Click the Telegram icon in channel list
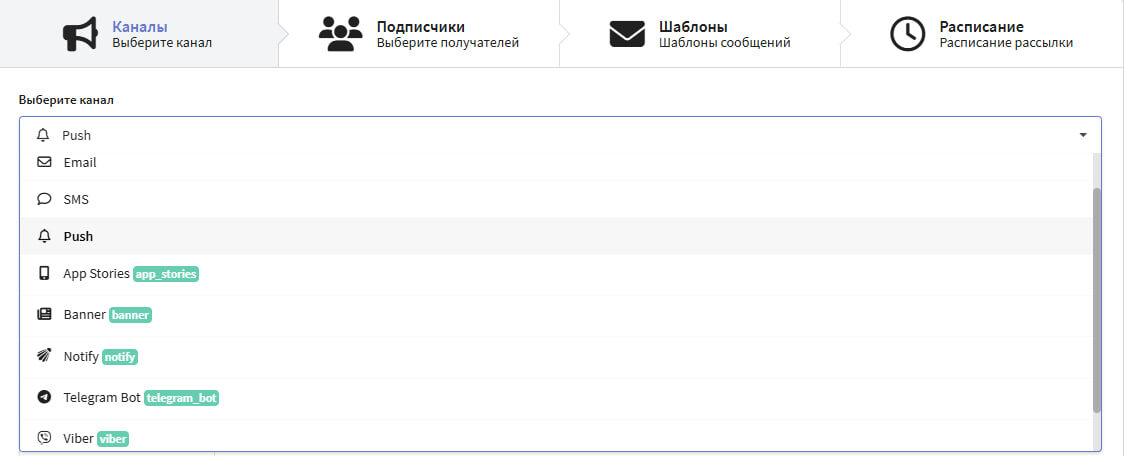 click(x=44, y=397)
